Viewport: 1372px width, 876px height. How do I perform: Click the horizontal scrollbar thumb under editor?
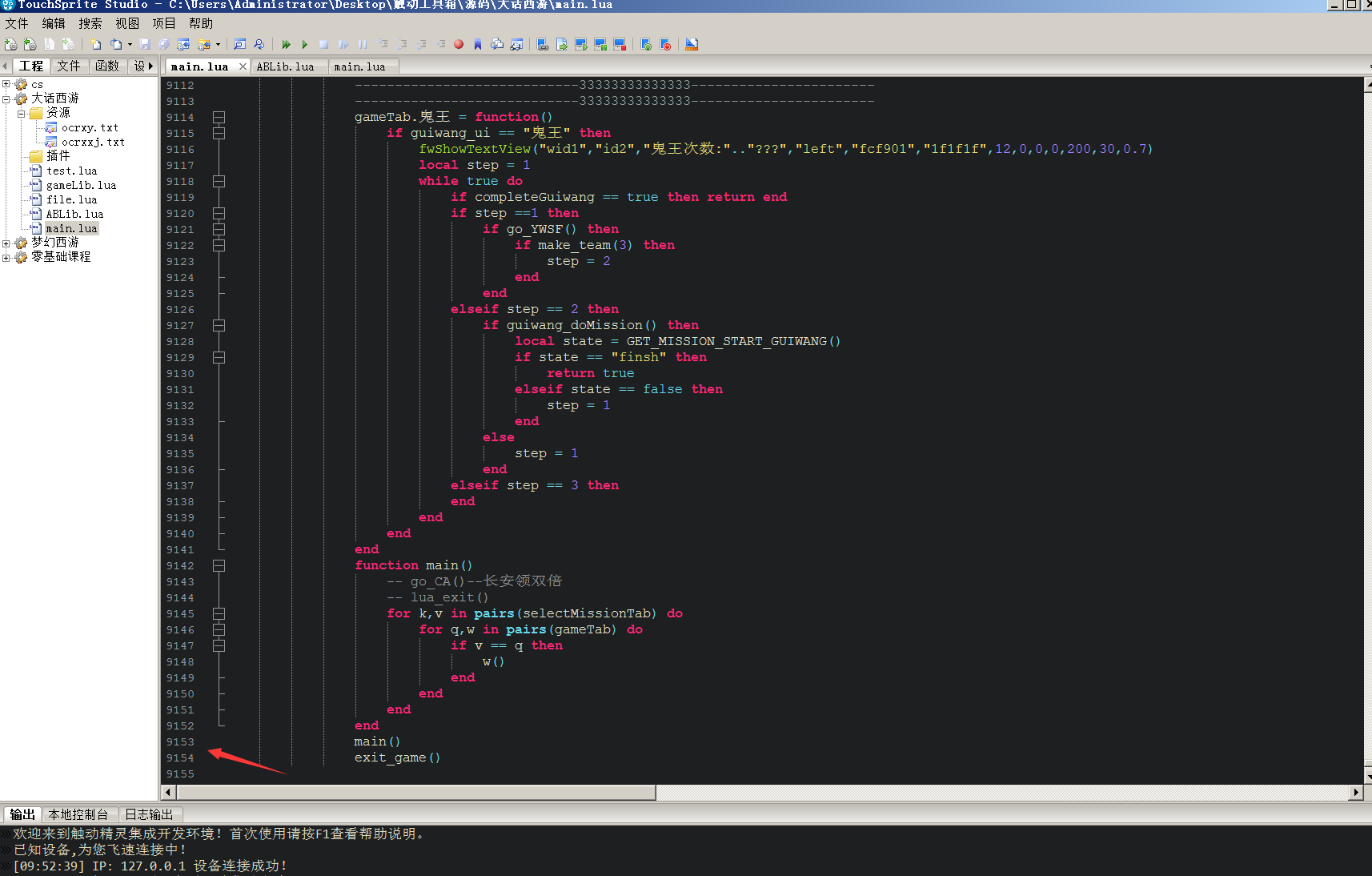tap(415, 792)
